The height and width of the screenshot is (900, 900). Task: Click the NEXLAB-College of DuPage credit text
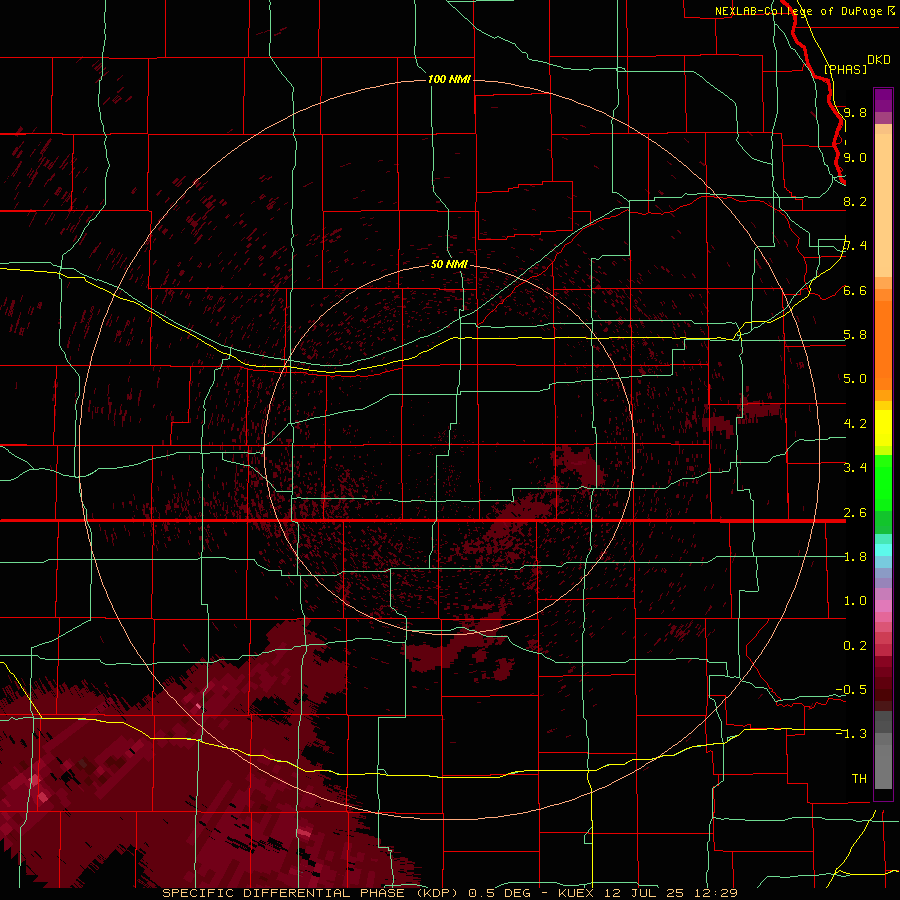click(798, 11)
